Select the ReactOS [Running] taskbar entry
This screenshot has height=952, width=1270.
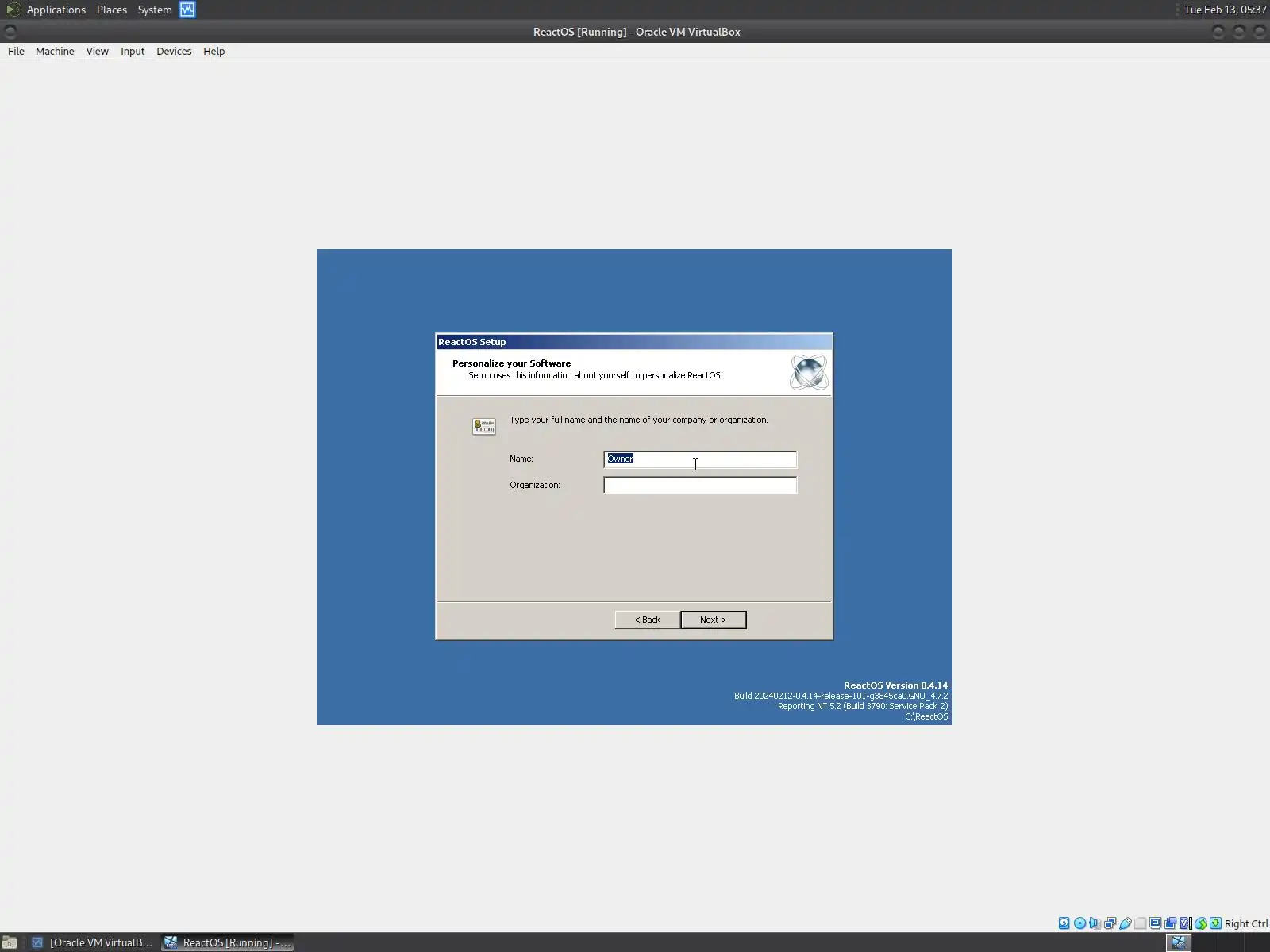pos(228,942)
